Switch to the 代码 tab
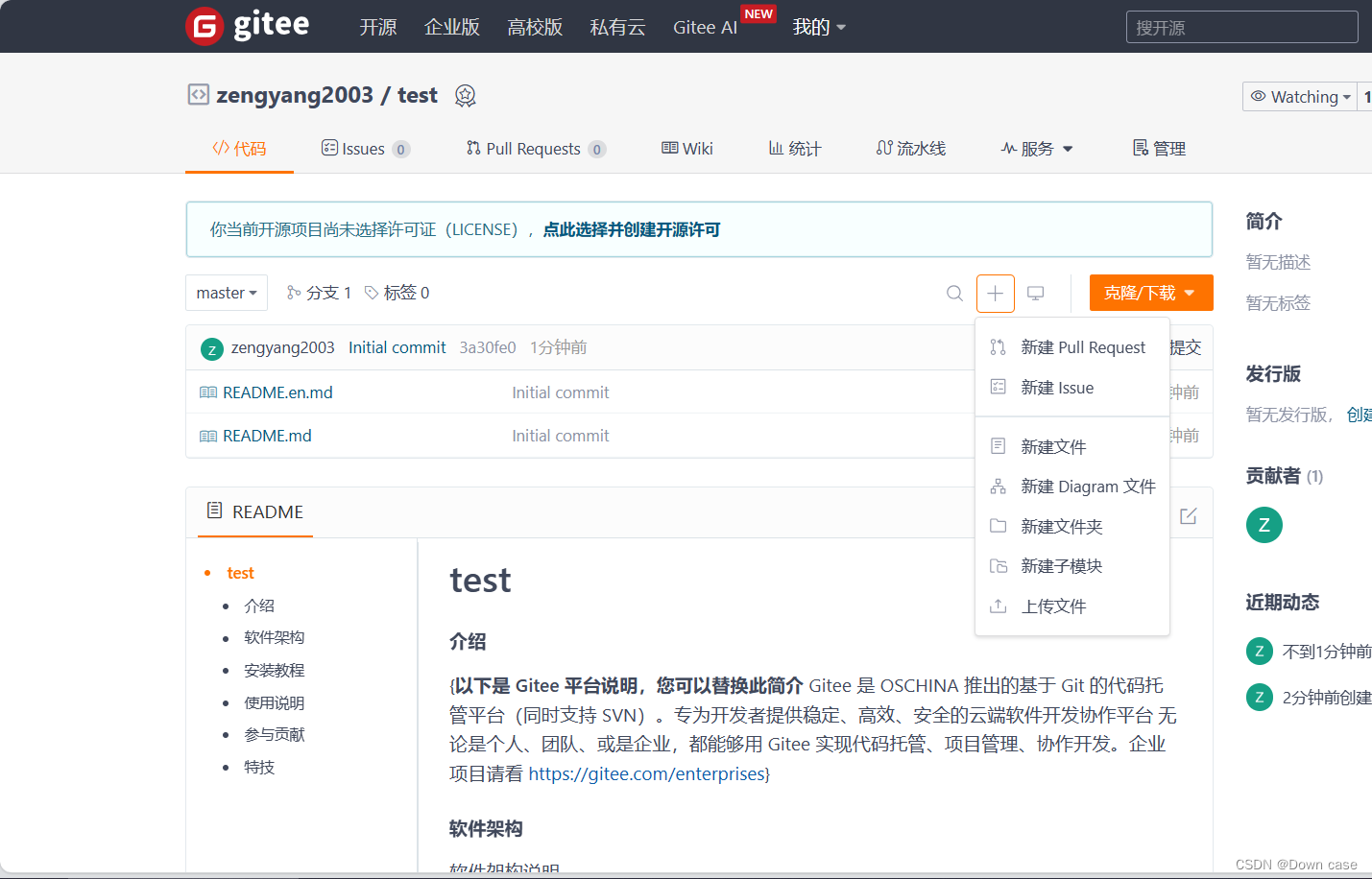This screenshot has width=1372, height=879. [x=239, y=148]
